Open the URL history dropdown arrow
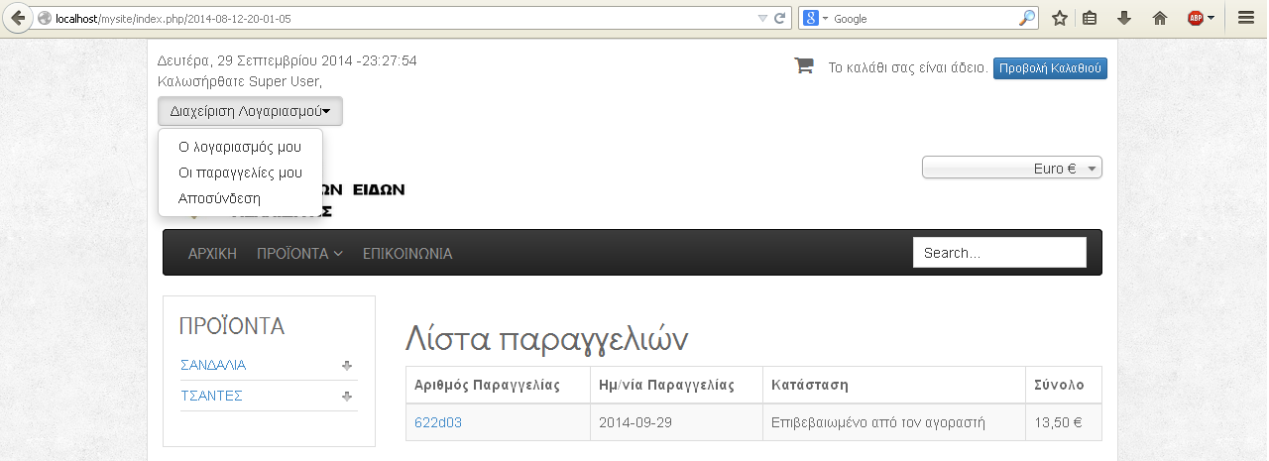The height and width of the screenshot is (461, 1269). (763, 18)
